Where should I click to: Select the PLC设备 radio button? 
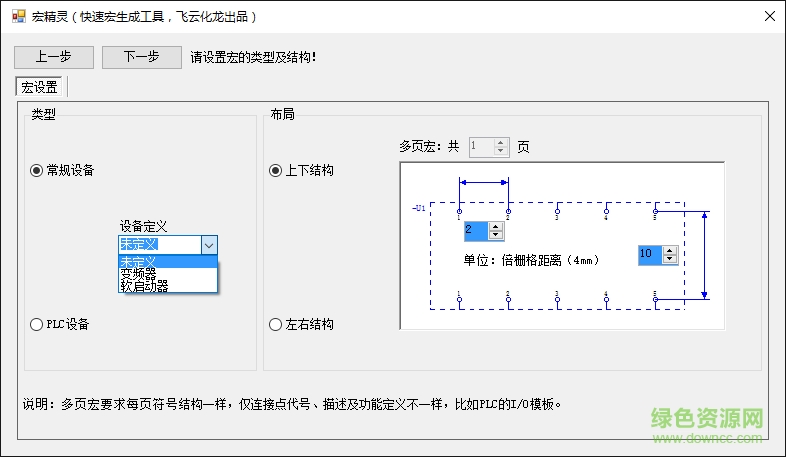coord(37,324)
